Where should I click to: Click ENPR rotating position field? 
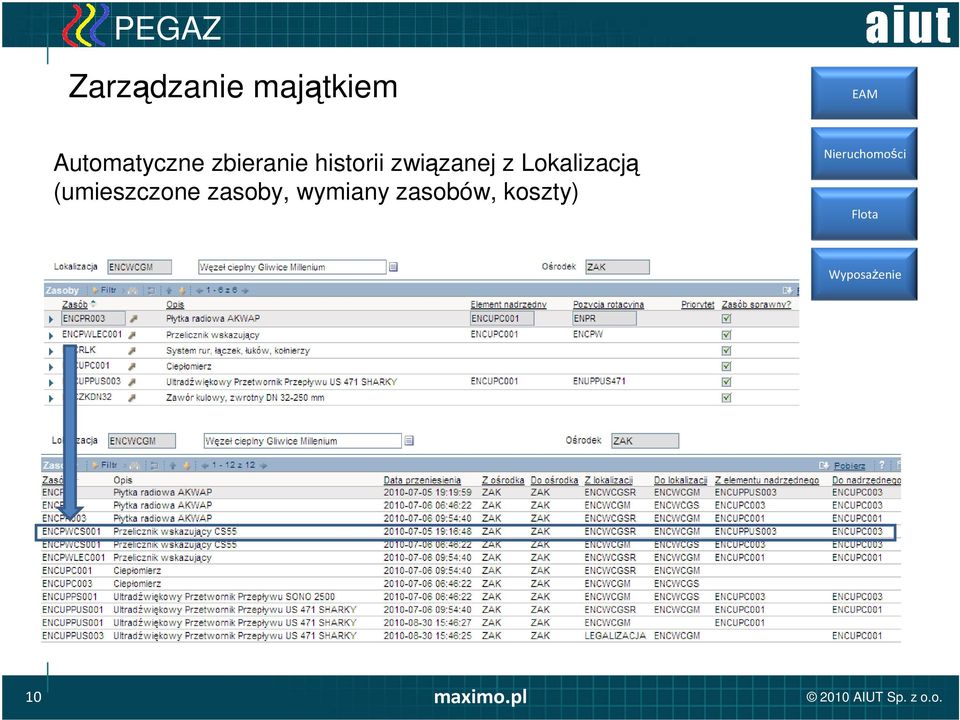click(604, 318)
